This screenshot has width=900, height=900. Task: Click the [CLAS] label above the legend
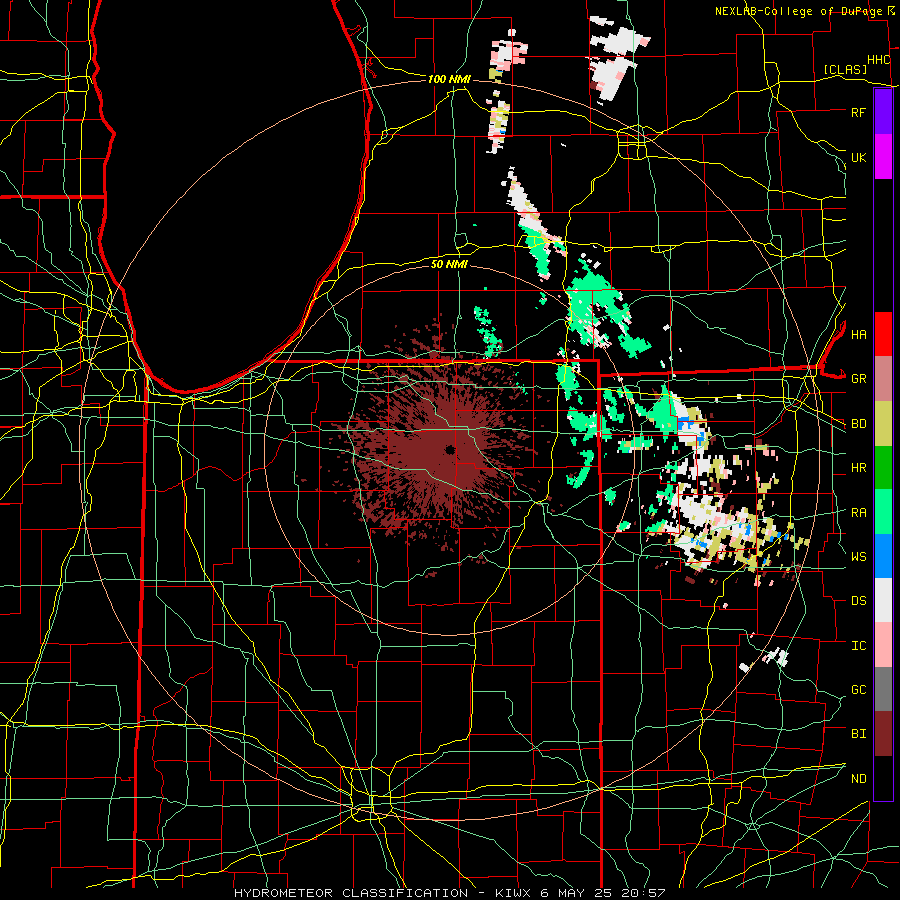845,69
